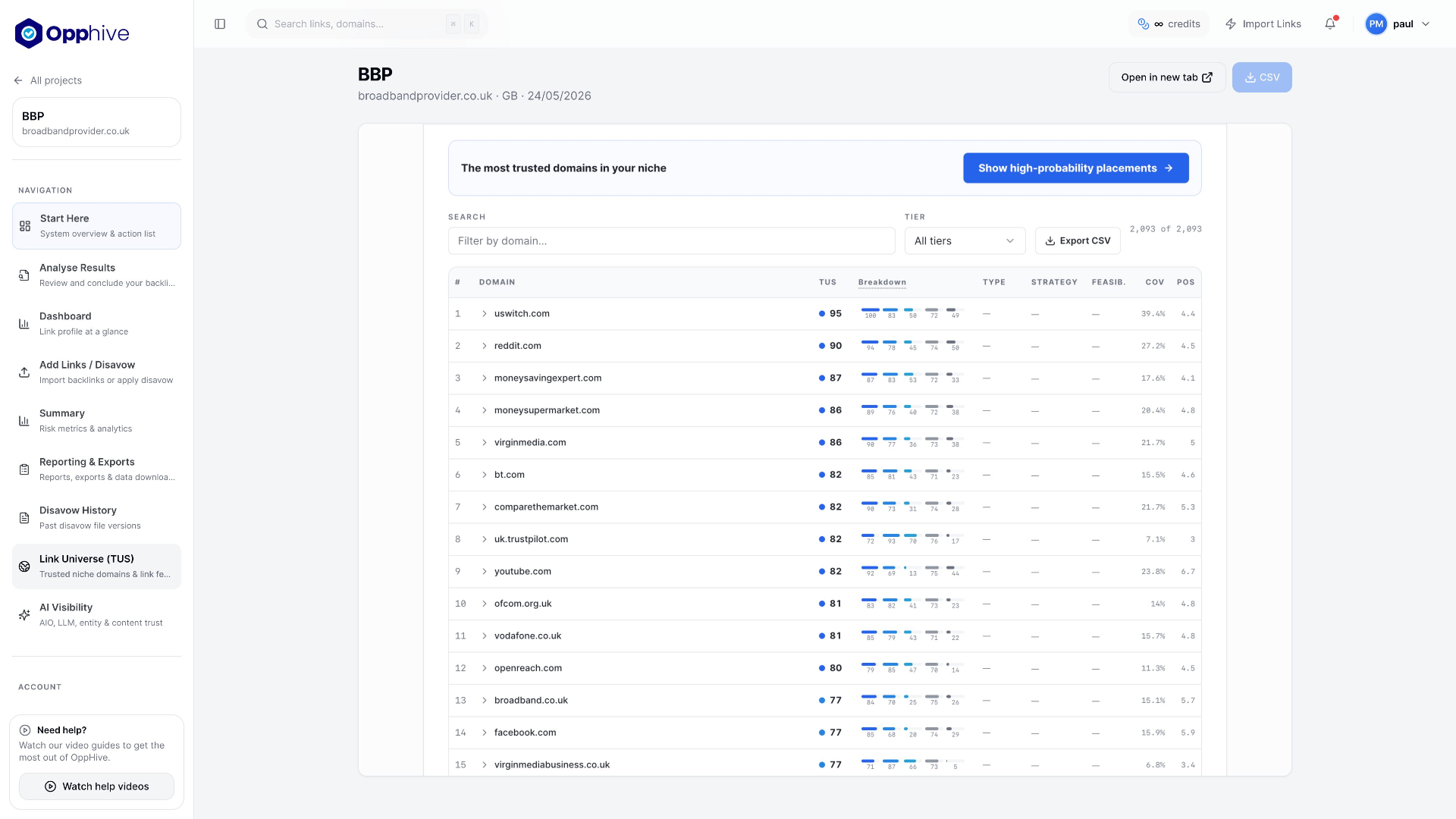Open Reporting & Exports nav item
Viewport: 1456px width, 819px height.
pos(96,469)
